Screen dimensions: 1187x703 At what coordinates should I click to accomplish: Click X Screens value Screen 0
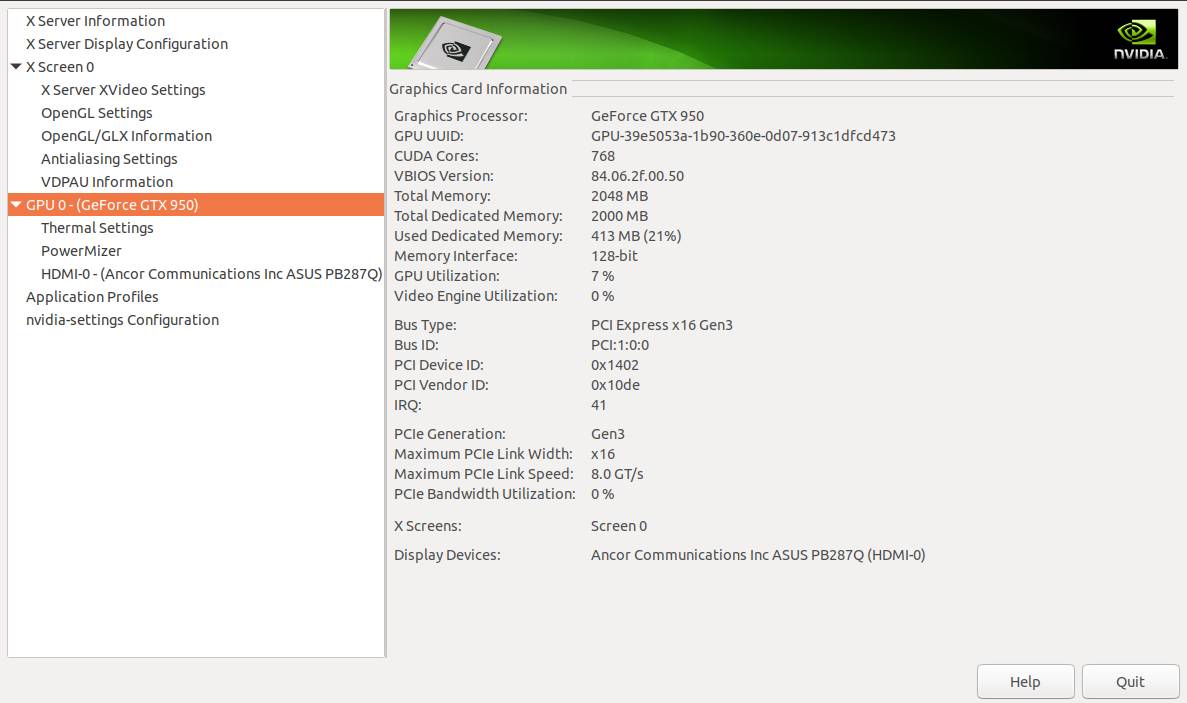point(618,526)
